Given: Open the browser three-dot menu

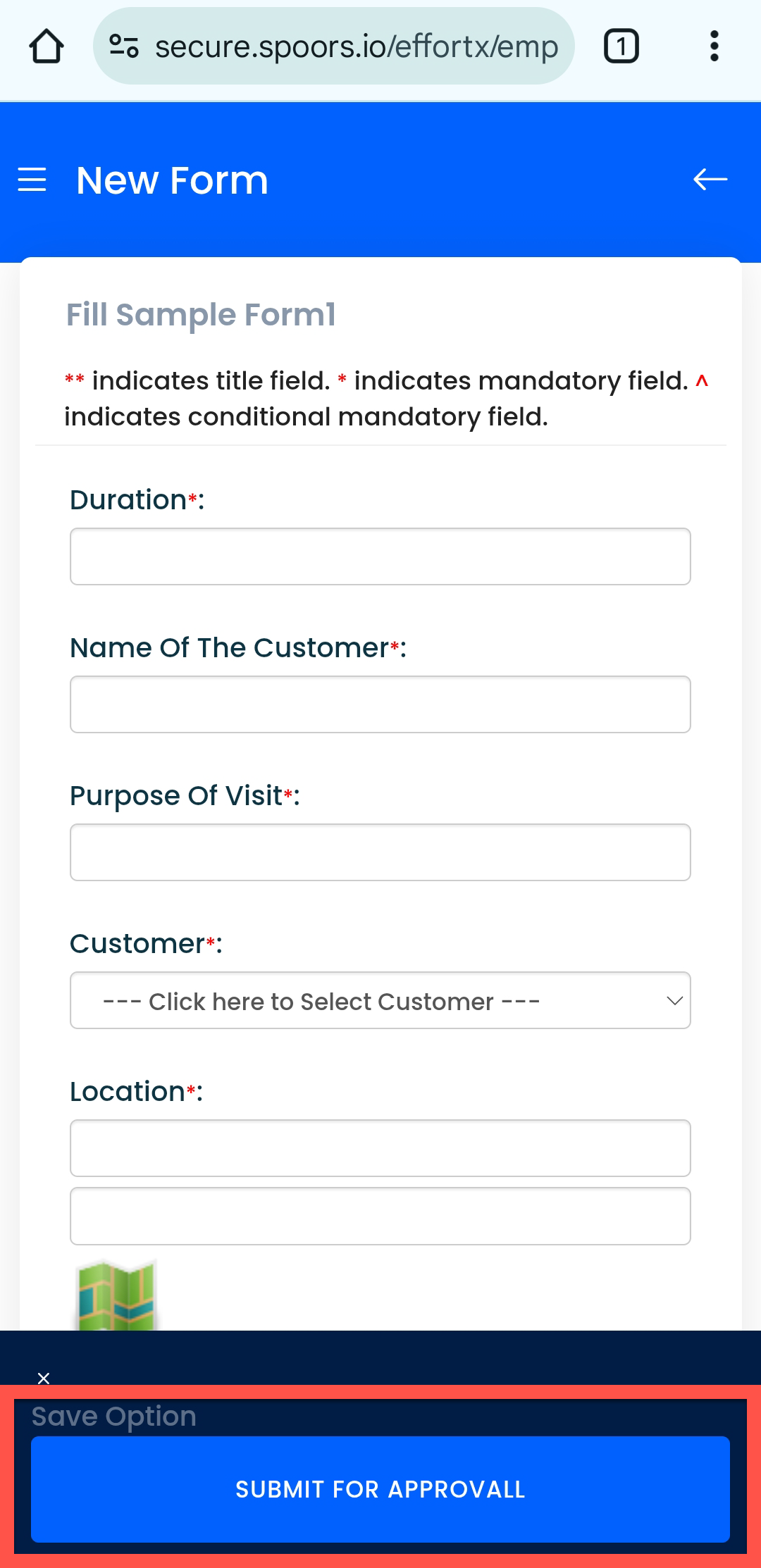Looking at the screenshot, I should click(x=714, y=46).
